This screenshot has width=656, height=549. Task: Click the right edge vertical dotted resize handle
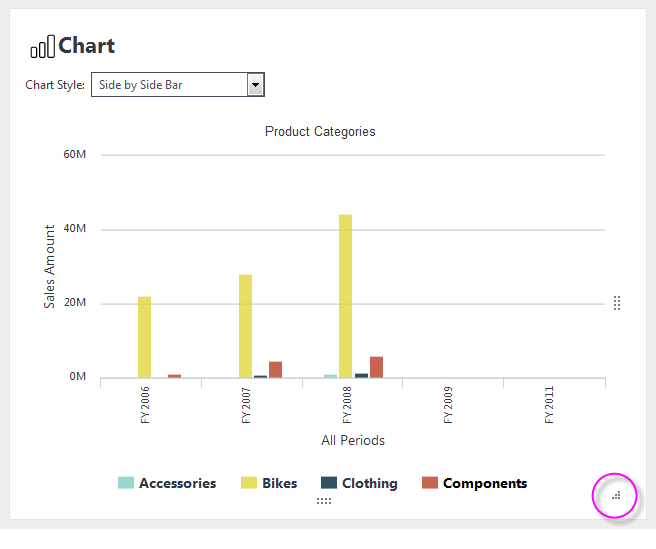tap(617, 303)
